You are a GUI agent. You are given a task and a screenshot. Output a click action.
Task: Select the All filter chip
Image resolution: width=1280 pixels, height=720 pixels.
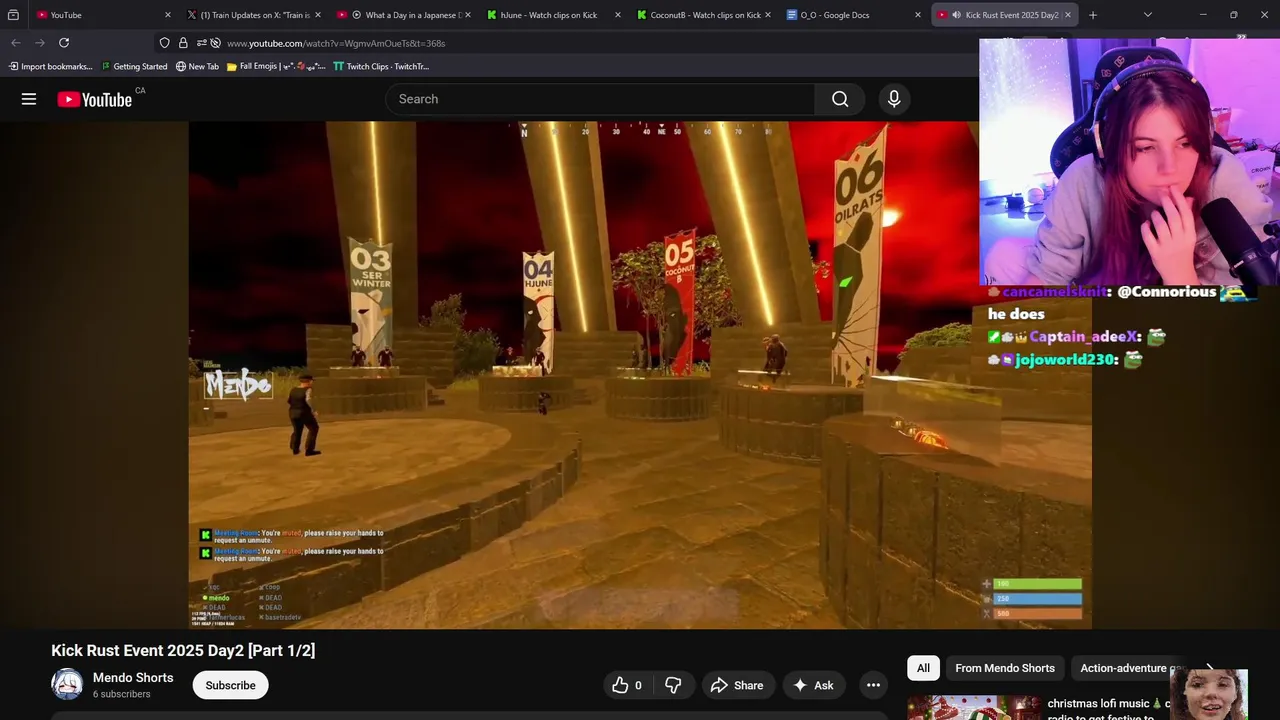(x=923, y=668)
